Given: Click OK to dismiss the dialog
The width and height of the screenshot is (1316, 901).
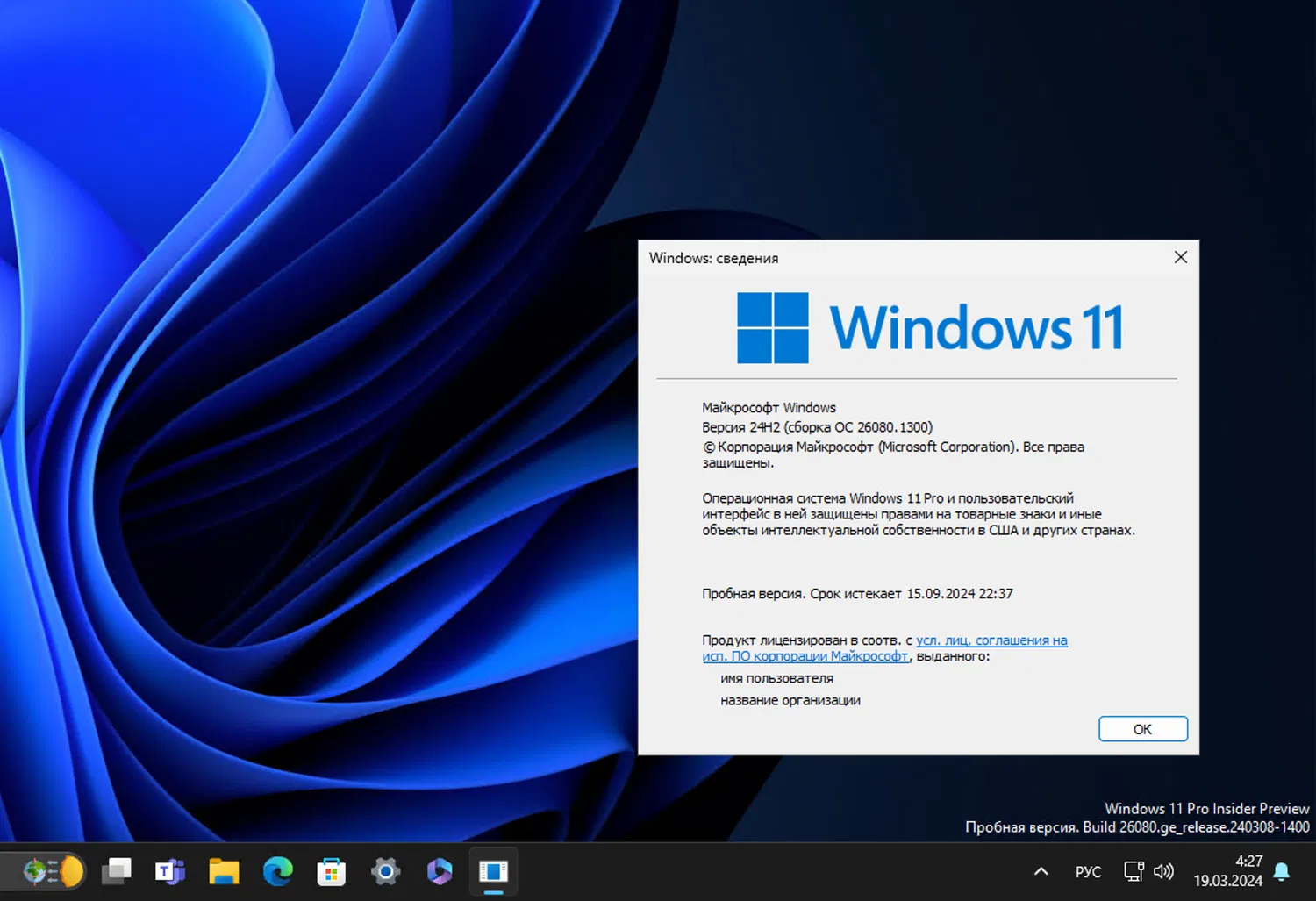Looking at the screenshot, I should [x=1142, y=728].
